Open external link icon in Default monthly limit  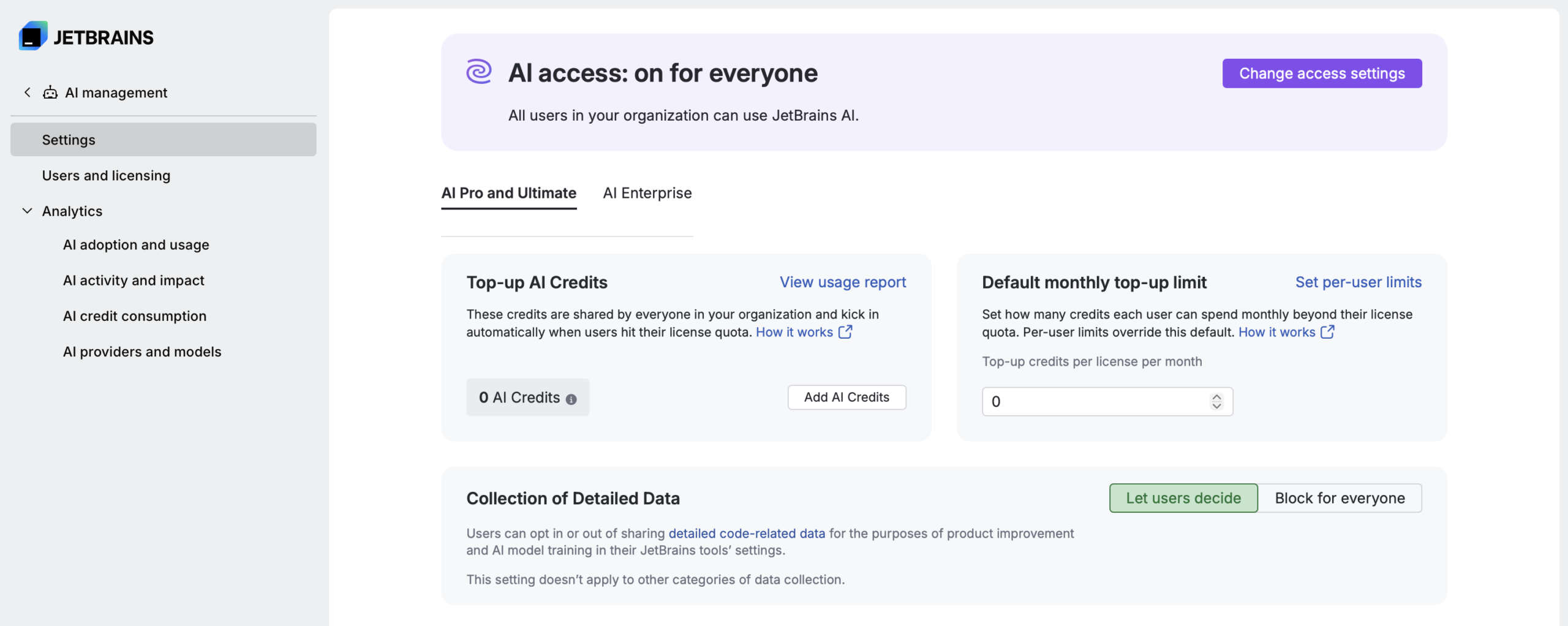click(x=1327, y=331)
